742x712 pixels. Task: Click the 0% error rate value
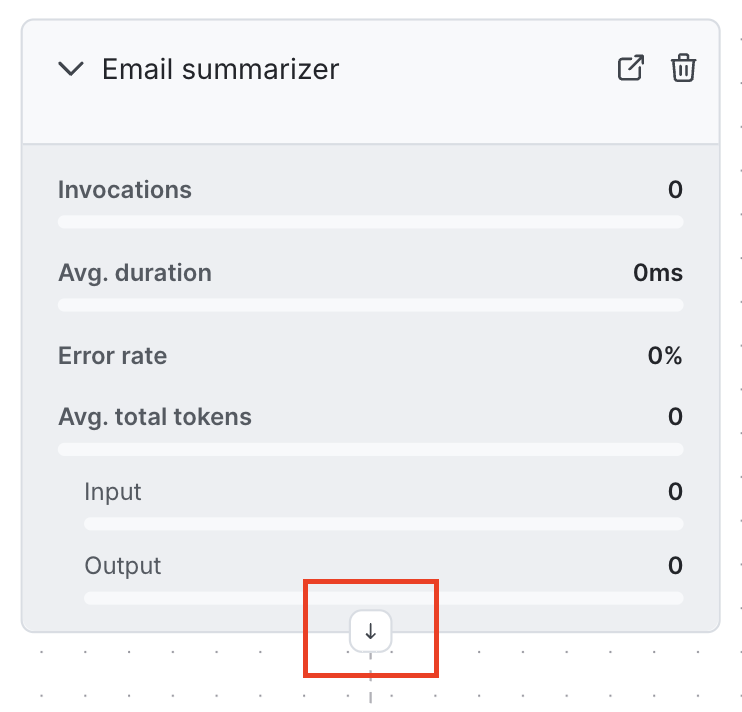tap(665, 356)
